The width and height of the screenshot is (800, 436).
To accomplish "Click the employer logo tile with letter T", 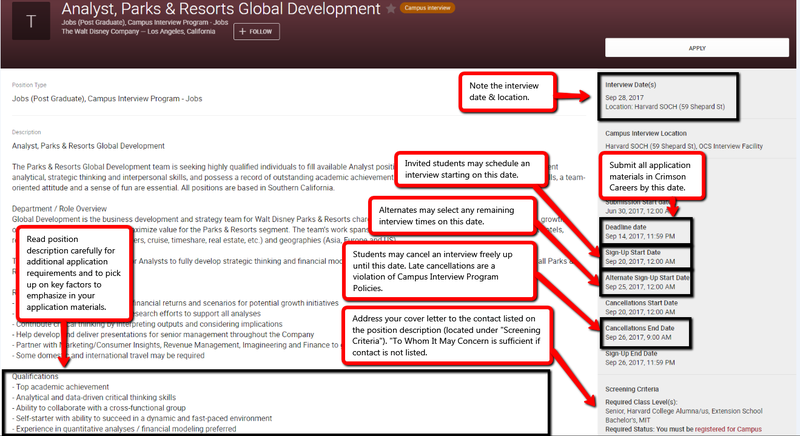I will pyautogui.click(x=31, y=21).
